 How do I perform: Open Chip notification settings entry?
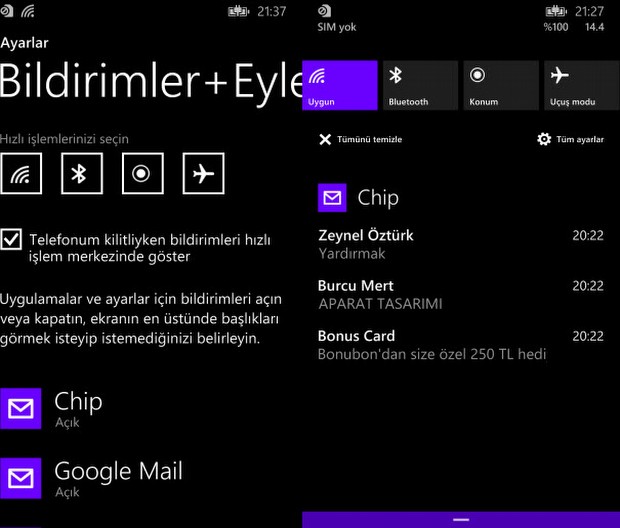pos(78,408)
